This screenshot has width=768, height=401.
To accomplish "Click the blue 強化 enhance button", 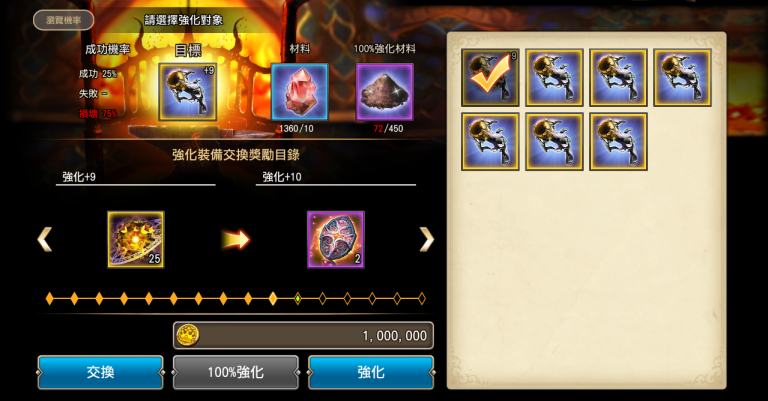I will pyautogui.click(x=371, y=372).
